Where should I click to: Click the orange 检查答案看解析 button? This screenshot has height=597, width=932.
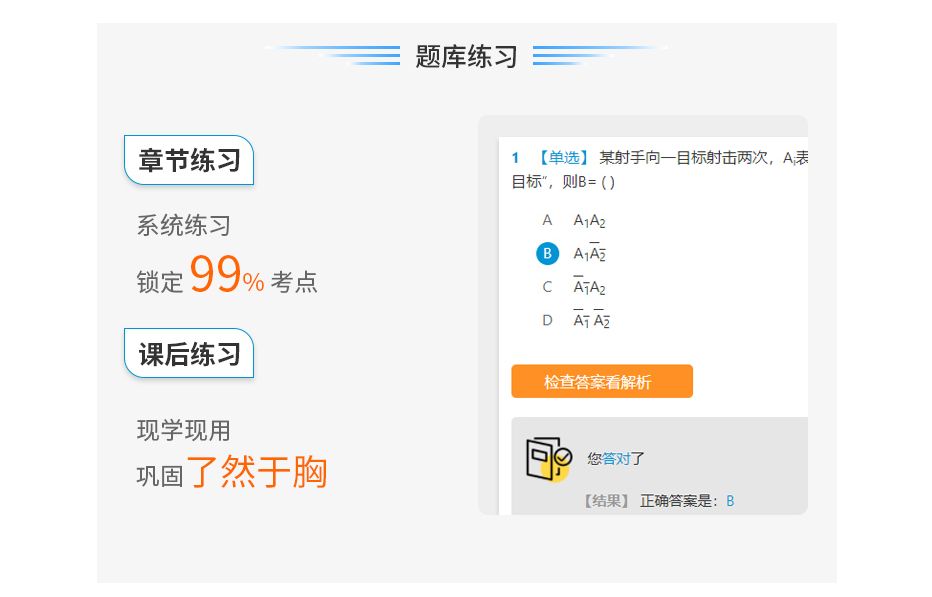(x=602, y=381)
